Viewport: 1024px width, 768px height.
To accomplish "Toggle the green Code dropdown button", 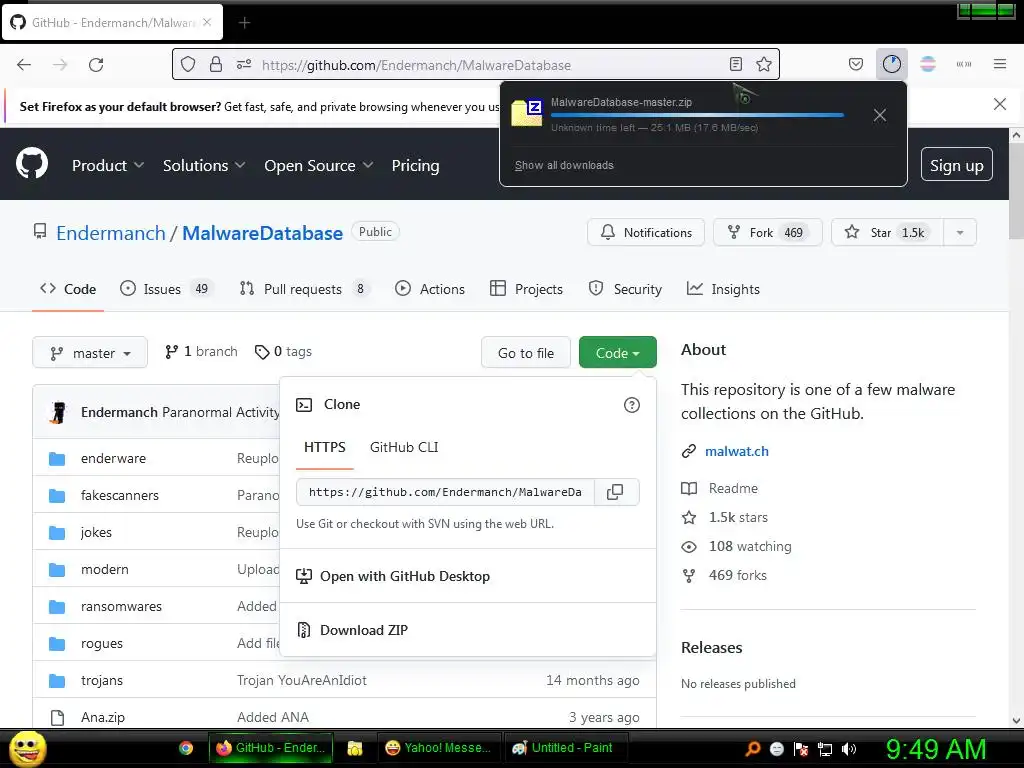I will [617, 353].
